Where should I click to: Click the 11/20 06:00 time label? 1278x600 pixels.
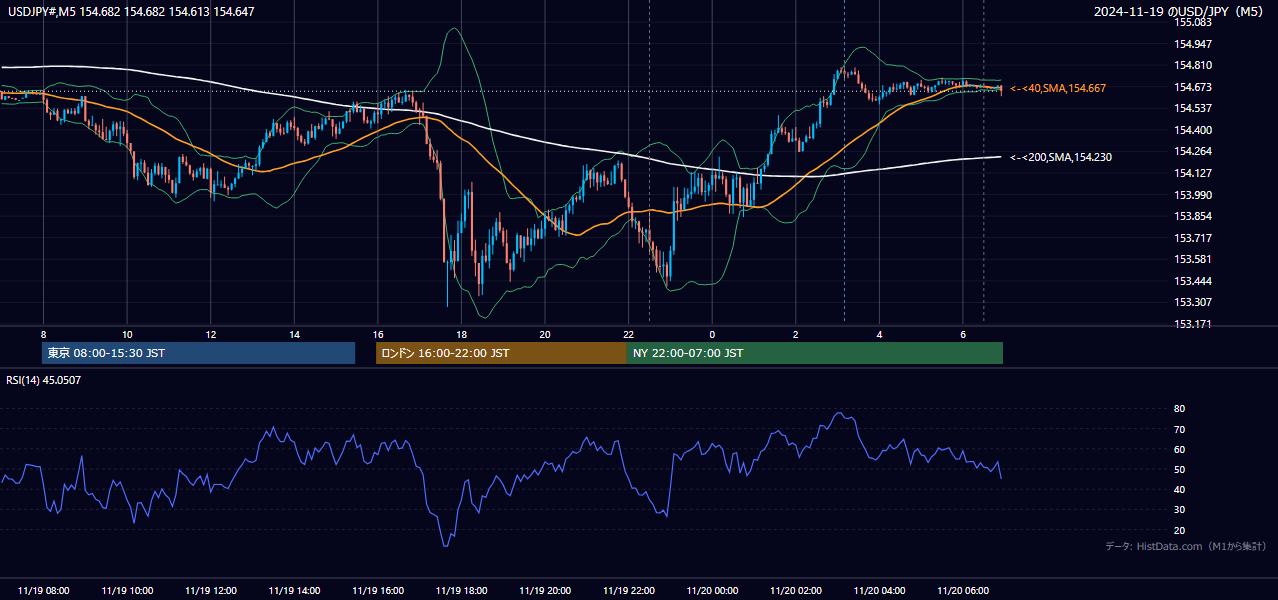click(963, 591)
